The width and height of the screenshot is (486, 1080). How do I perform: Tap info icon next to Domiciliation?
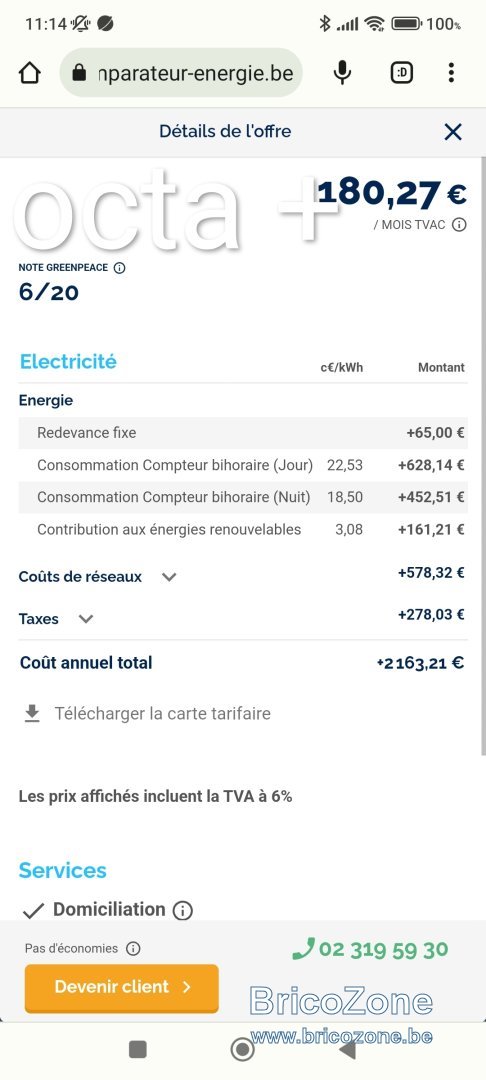[x=182, y=911]
